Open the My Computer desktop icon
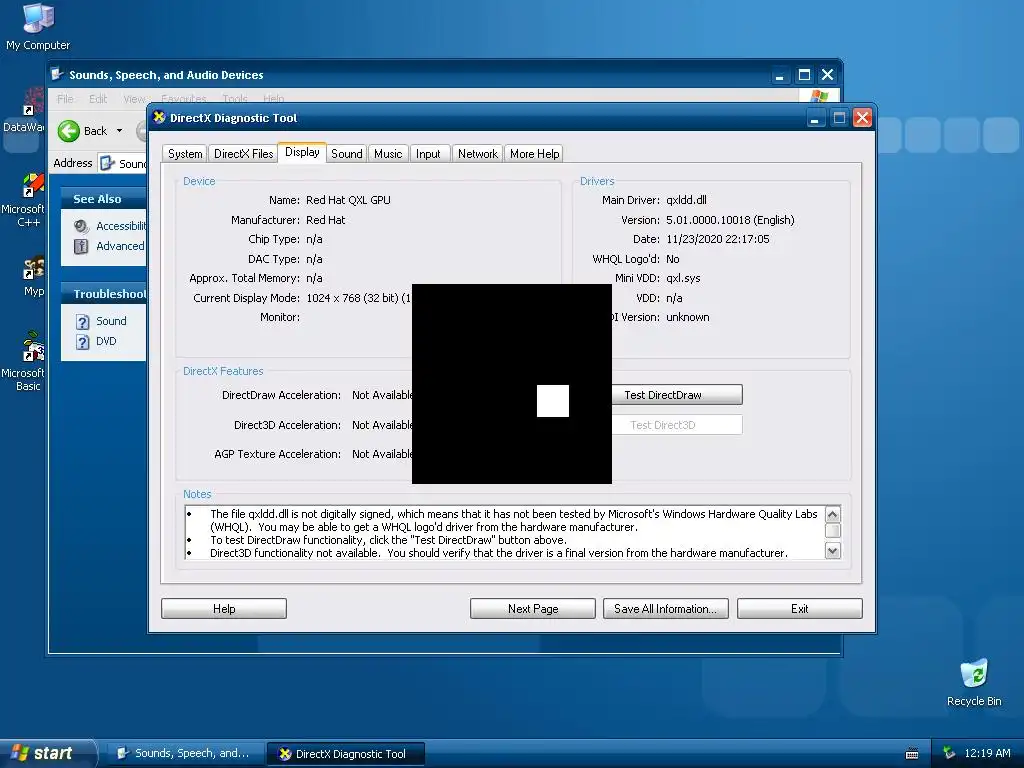 [38, 26]
